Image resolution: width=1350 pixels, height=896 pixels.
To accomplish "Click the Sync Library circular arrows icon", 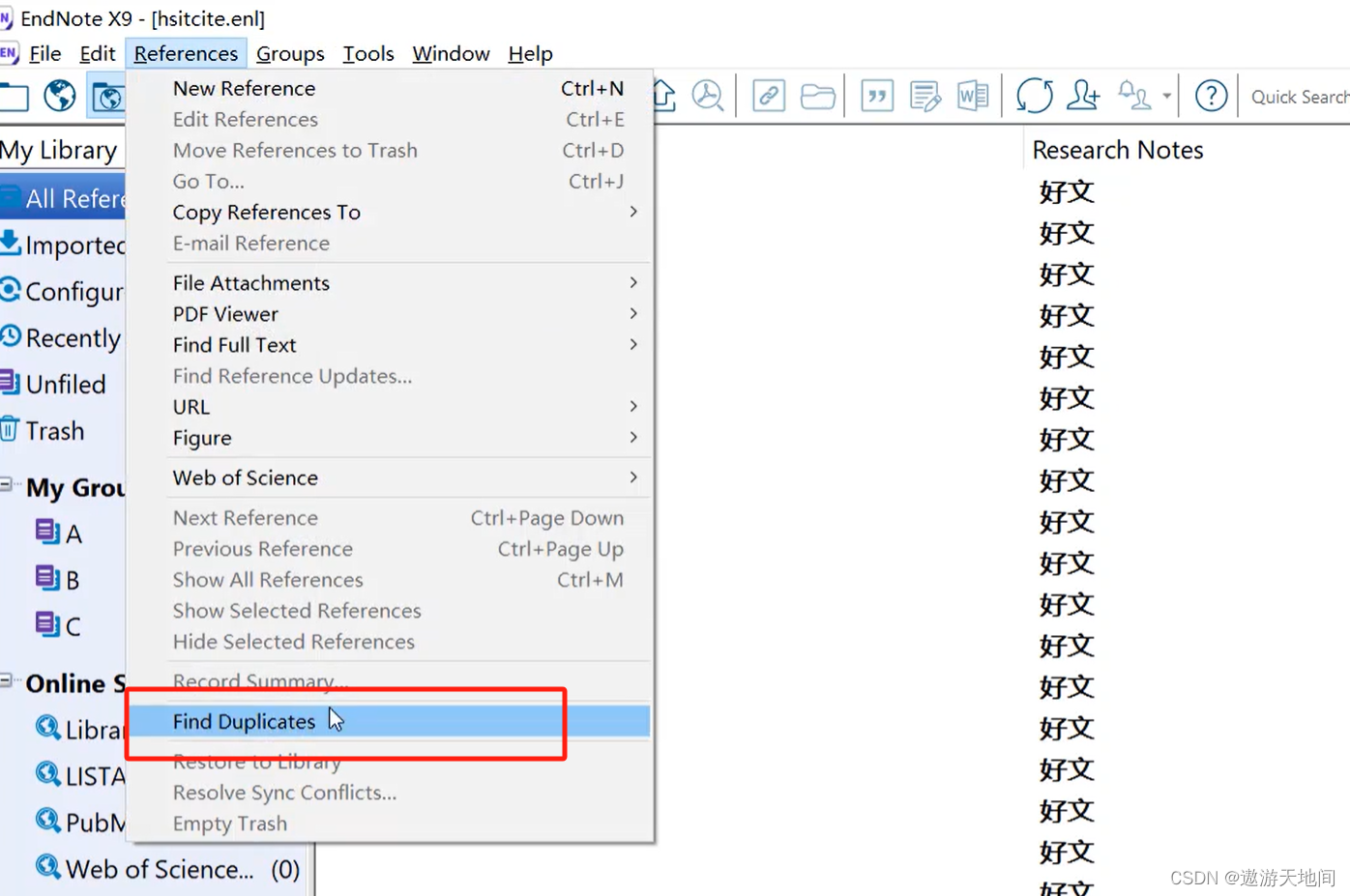I will (x=1035, y=96).
